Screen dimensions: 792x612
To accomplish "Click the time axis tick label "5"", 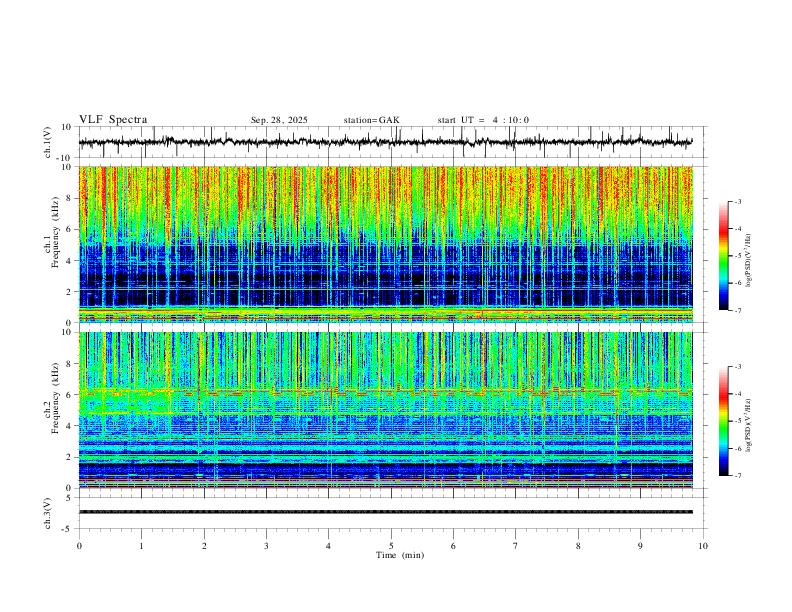I will point(391,546).
